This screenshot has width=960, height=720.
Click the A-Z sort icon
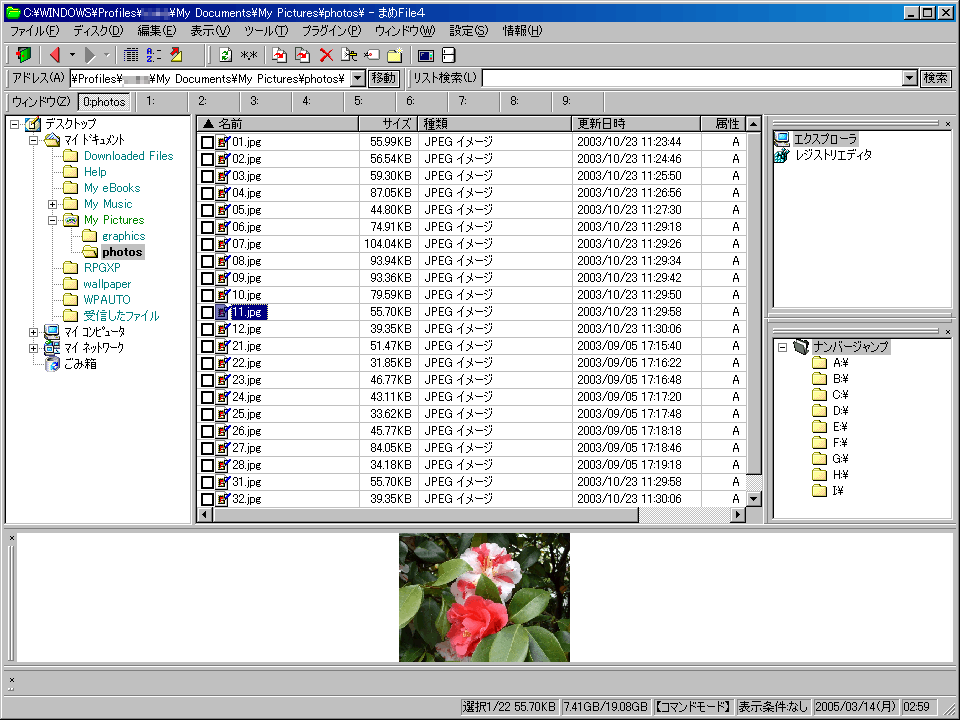click(x=154, y=55)
